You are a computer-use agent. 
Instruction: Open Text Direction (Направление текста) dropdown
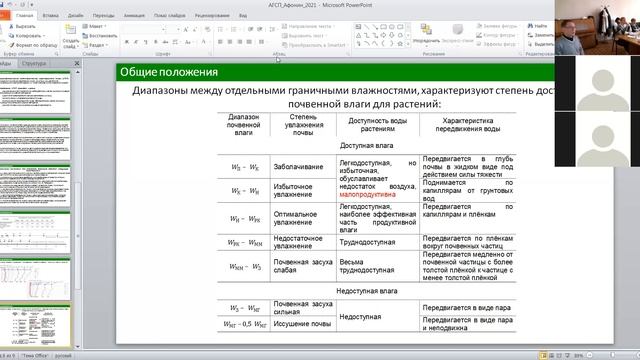point(309,27)
